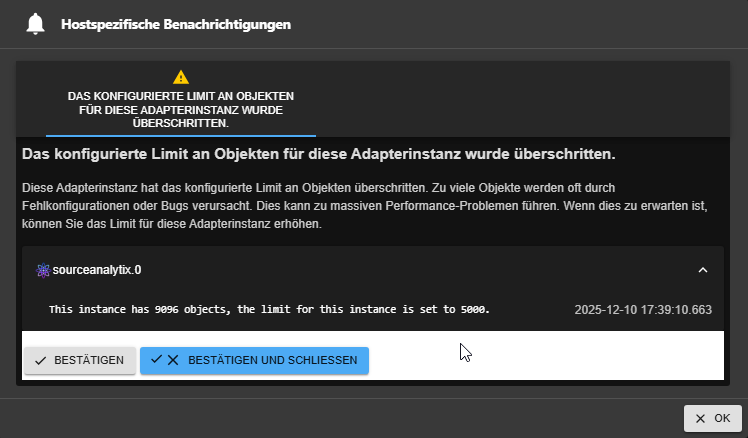Click Bestätigen und Schliessen button
This screenshot has height=438, width=748.
coord(254,360)
